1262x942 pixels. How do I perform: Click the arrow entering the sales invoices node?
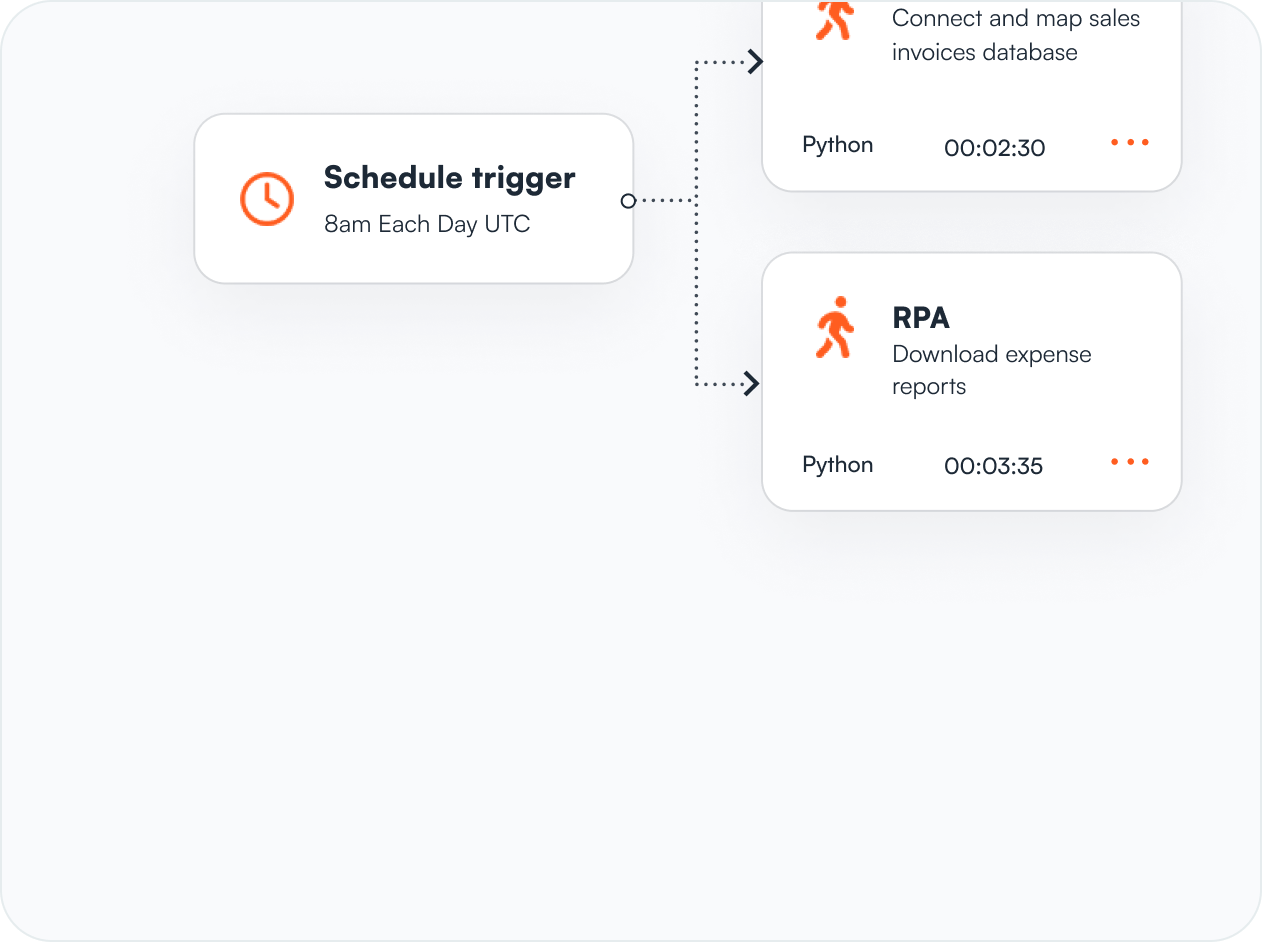[x=754, y=61]
